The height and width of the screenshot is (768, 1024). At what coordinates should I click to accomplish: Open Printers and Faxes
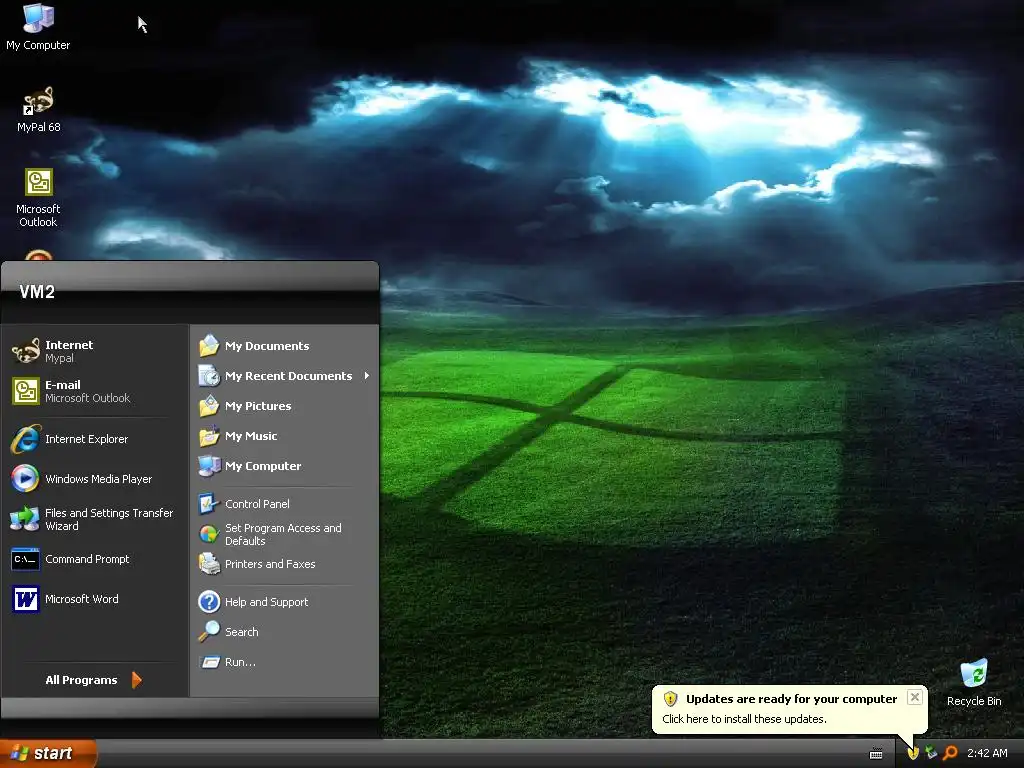click(284, 564)
